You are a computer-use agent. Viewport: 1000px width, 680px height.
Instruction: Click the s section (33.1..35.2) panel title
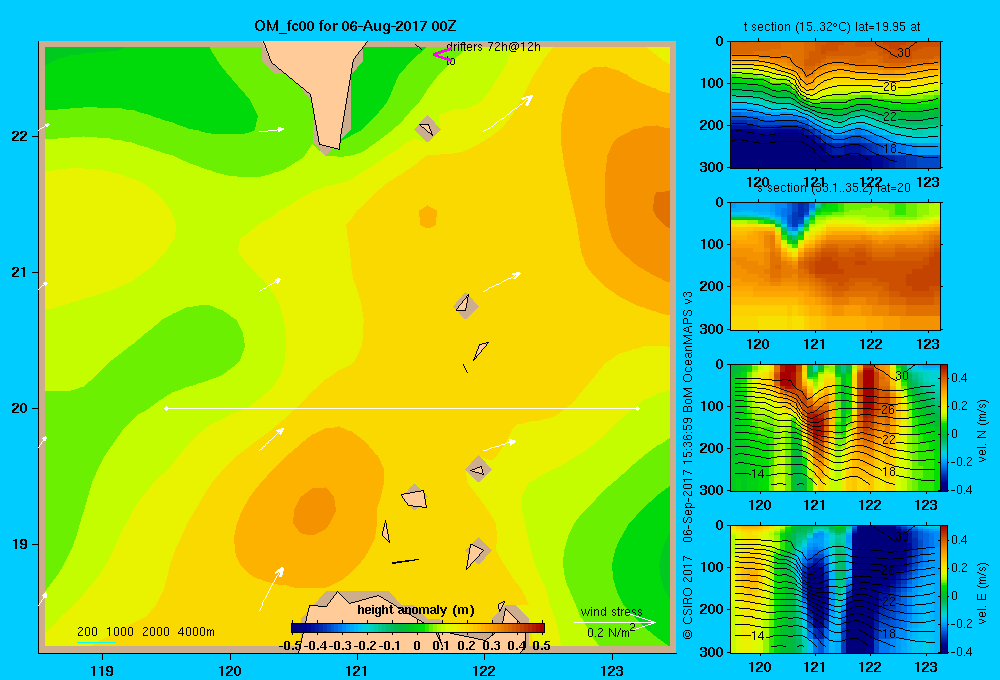pyautogui.click(x=834, y=188)
